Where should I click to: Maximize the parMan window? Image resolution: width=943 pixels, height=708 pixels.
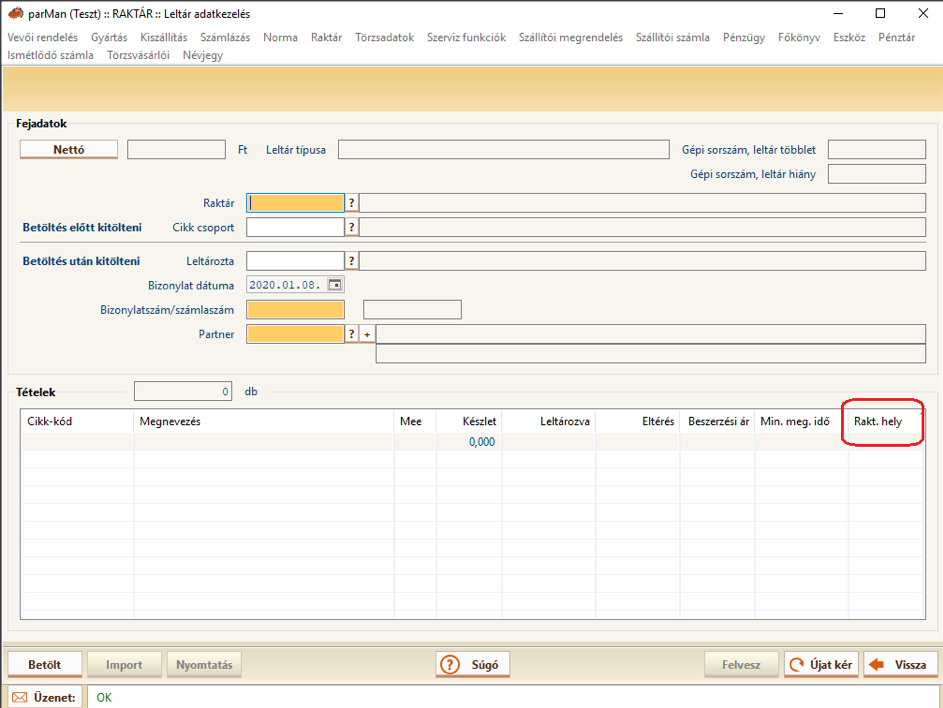click(x=880, y=13)
